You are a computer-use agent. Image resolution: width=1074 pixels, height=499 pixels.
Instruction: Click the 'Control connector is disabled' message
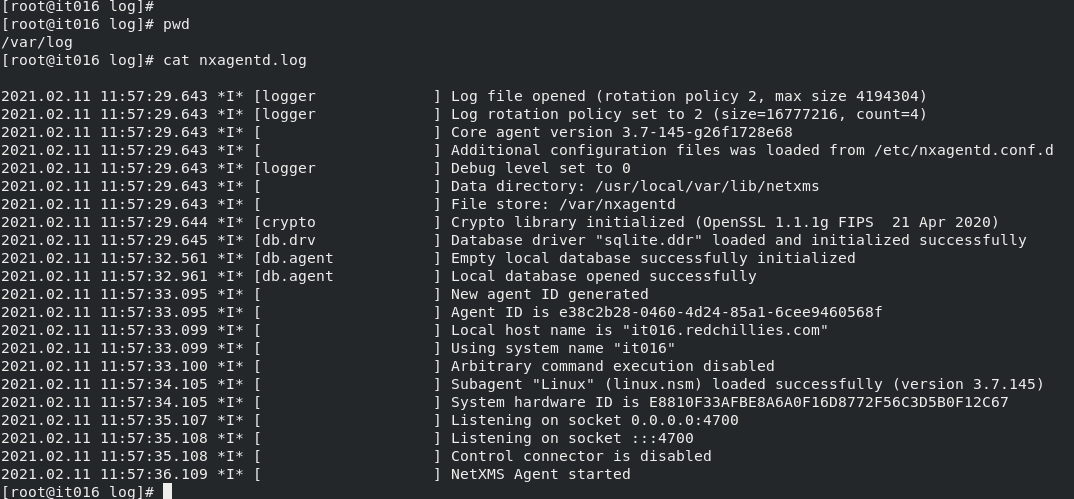click(581, 456)
